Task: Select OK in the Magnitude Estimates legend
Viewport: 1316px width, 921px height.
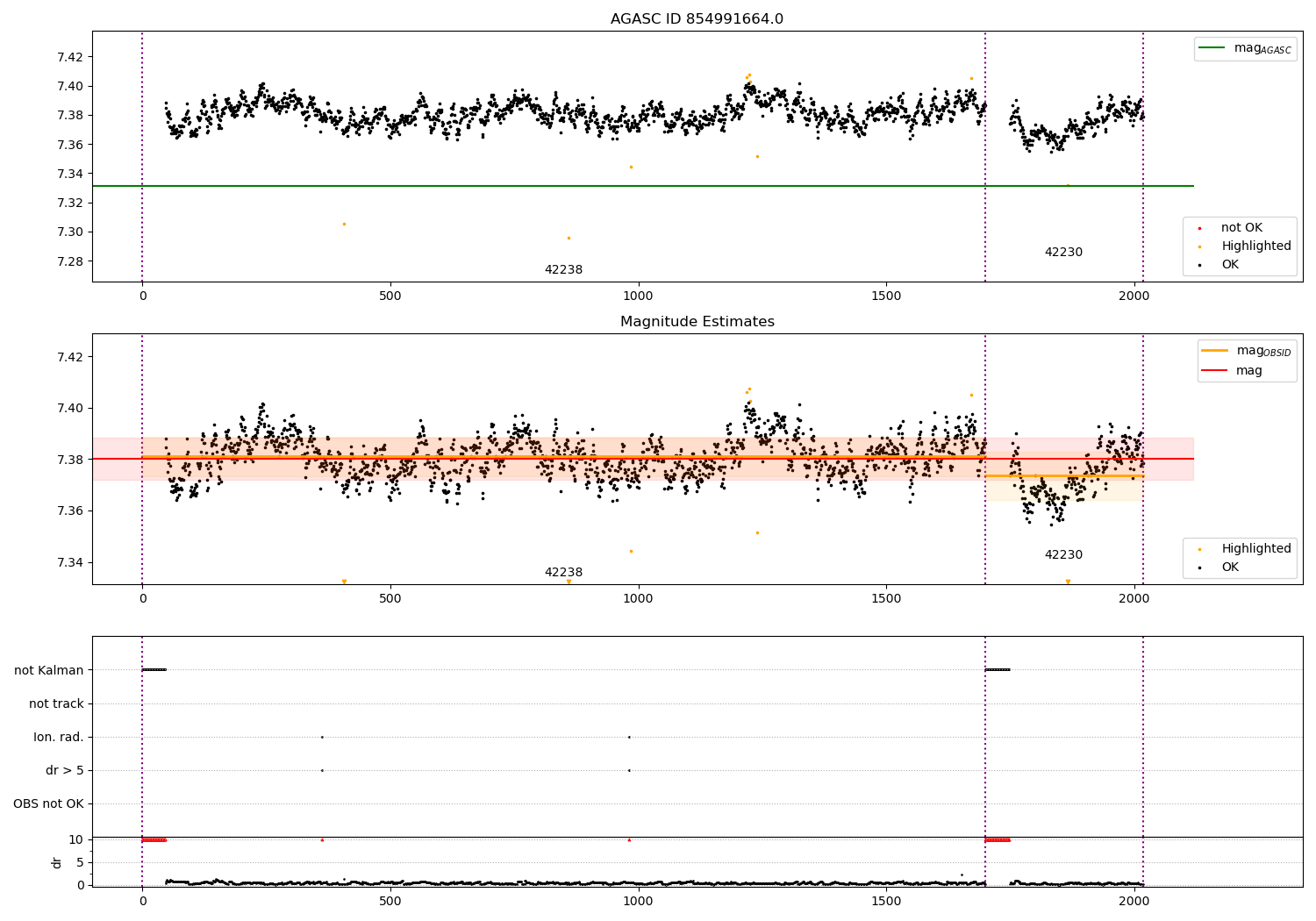Action: click(x=1230, y=568)
